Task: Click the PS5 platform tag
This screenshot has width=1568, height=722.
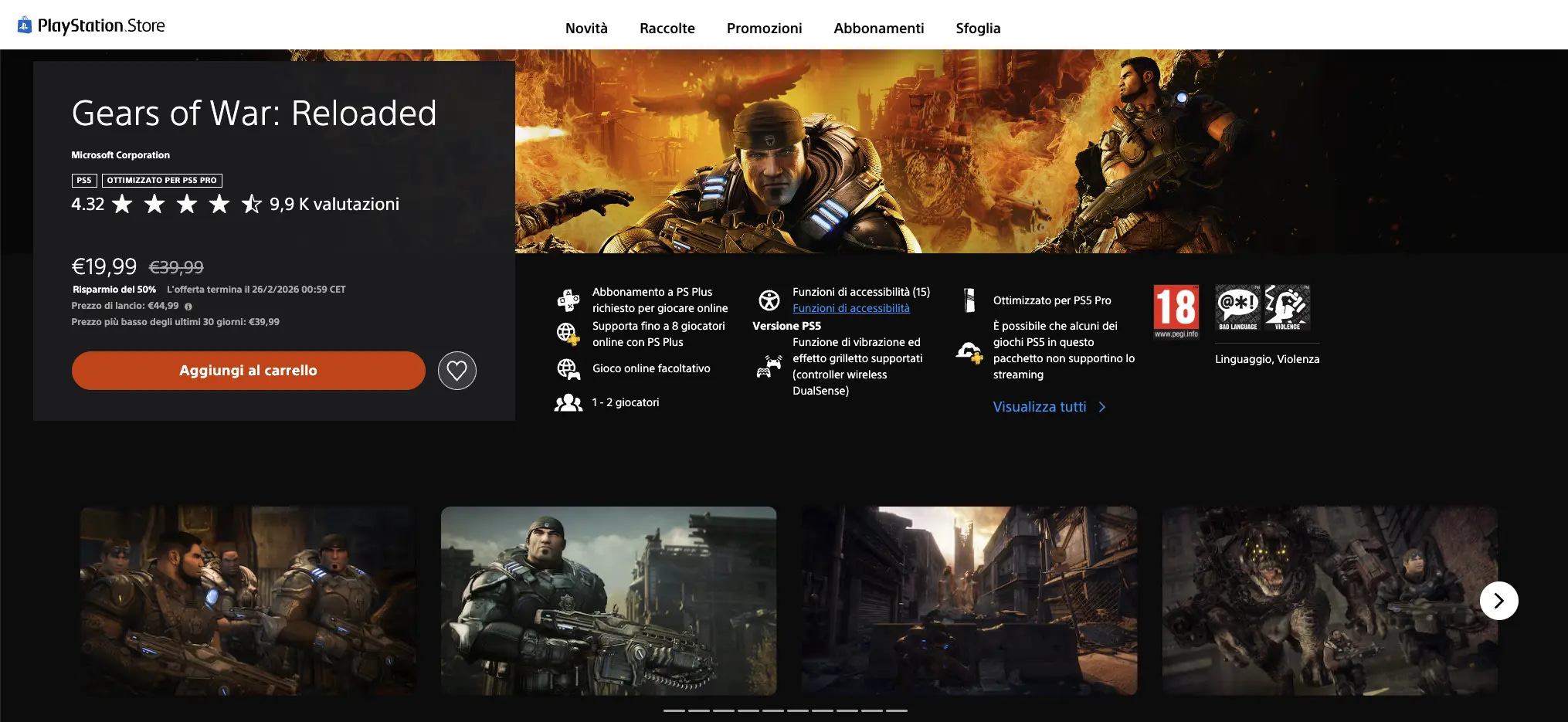Action: 84,181
